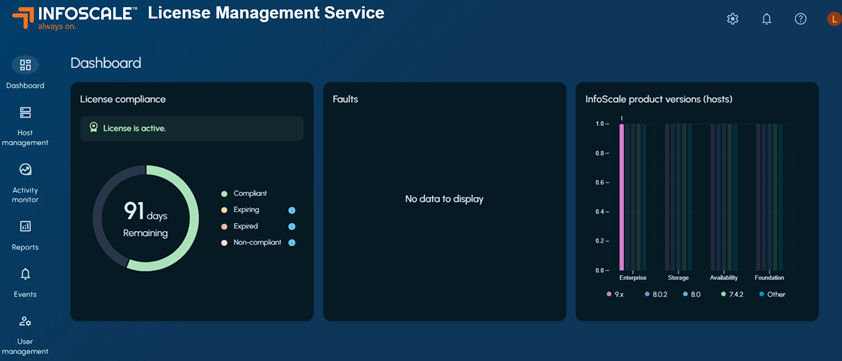Click the blue count dot next to Expired

292,227
